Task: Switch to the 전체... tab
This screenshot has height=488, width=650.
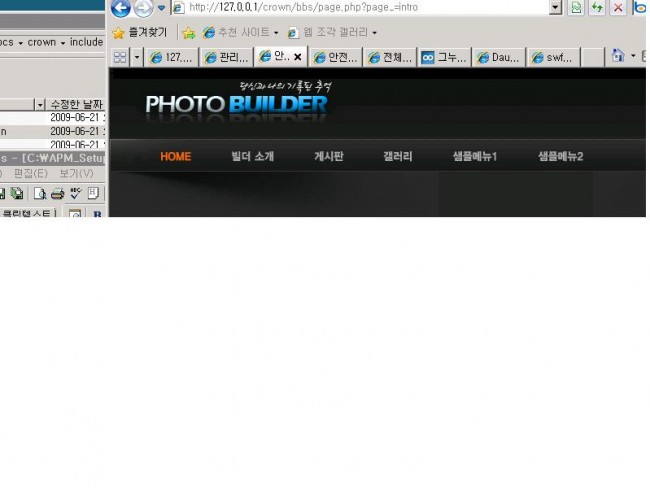Action: point(390,57)
